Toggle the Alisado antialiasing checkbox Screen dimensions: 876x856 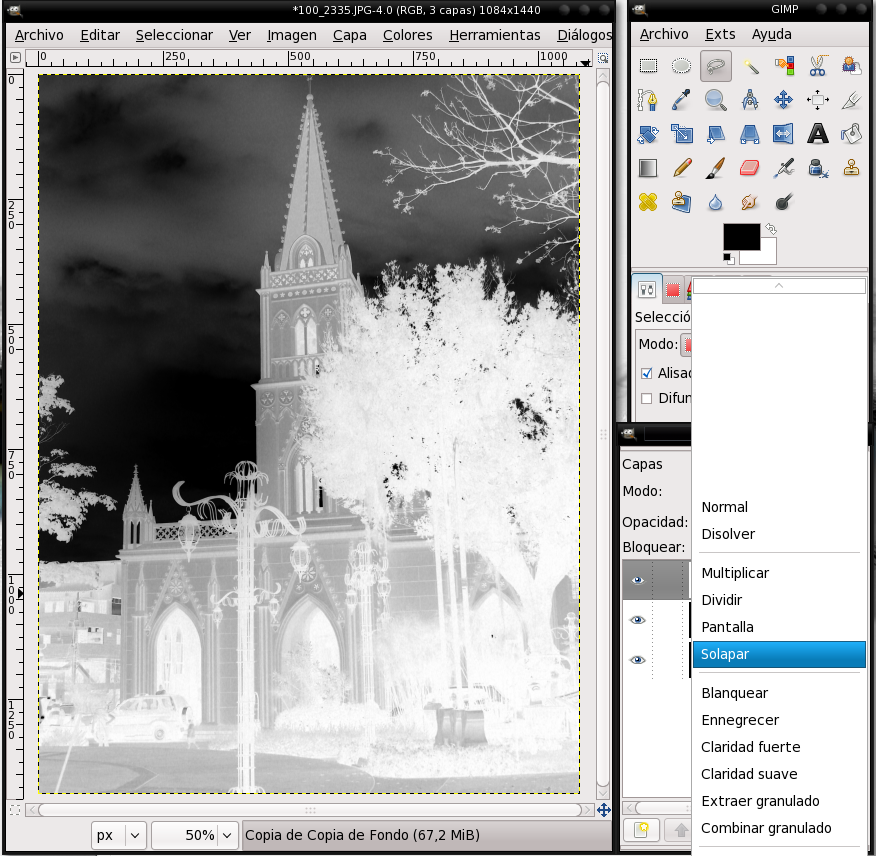click(x=646, y=373)
